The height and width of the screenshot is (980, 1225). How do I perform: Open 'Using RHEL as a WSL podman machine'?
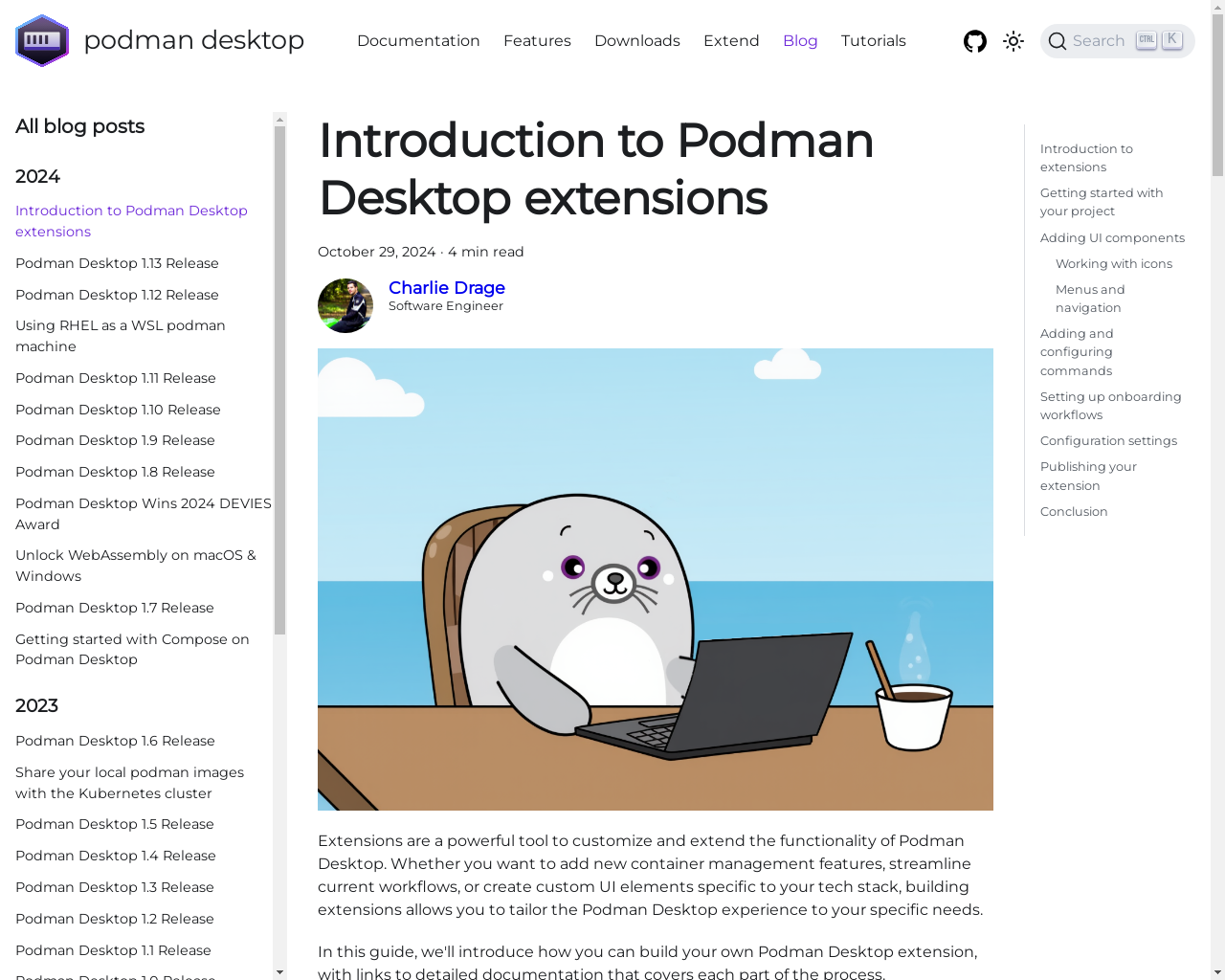coord(121,336)
